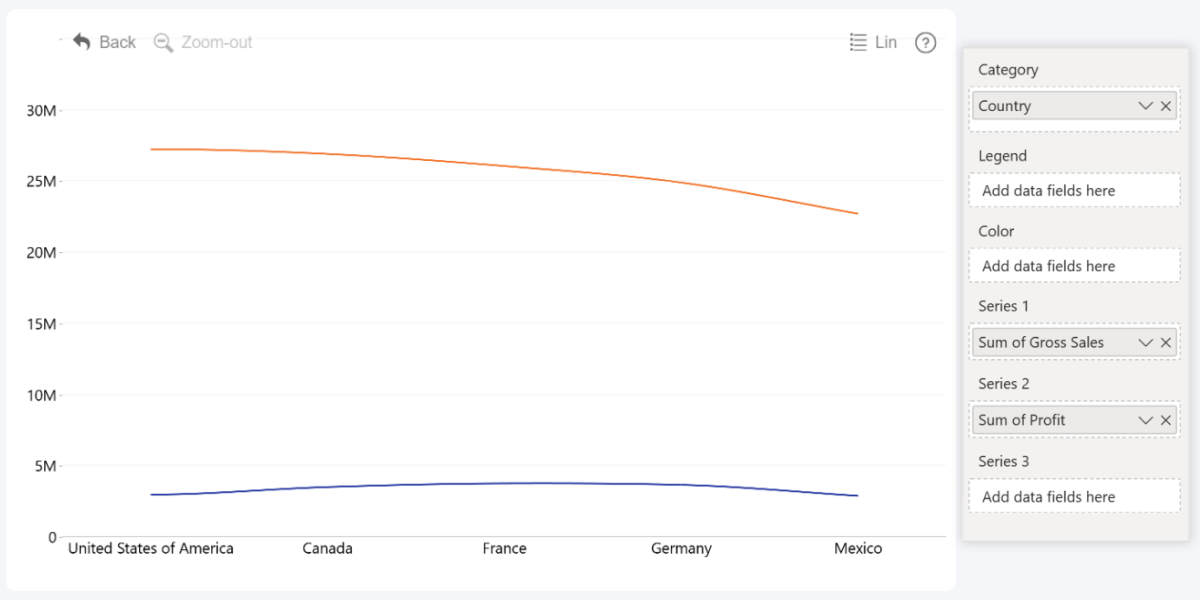Viewport: 1200px width, 600px height.
Task: Click the Lin scale list icon
Action: tap(858, 42)
